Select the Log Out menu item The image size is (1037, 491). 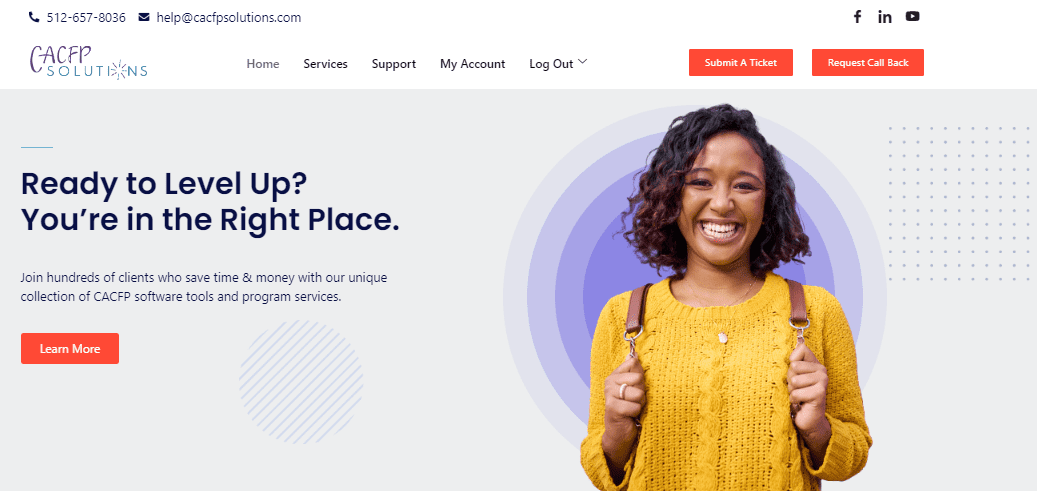(551, 64)
